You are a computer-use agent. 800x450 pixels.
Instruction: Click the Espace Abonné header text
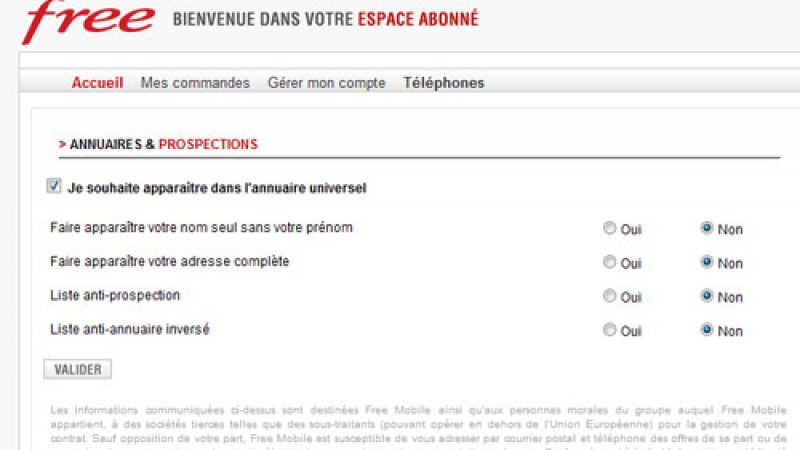click(x=418, y=19)
